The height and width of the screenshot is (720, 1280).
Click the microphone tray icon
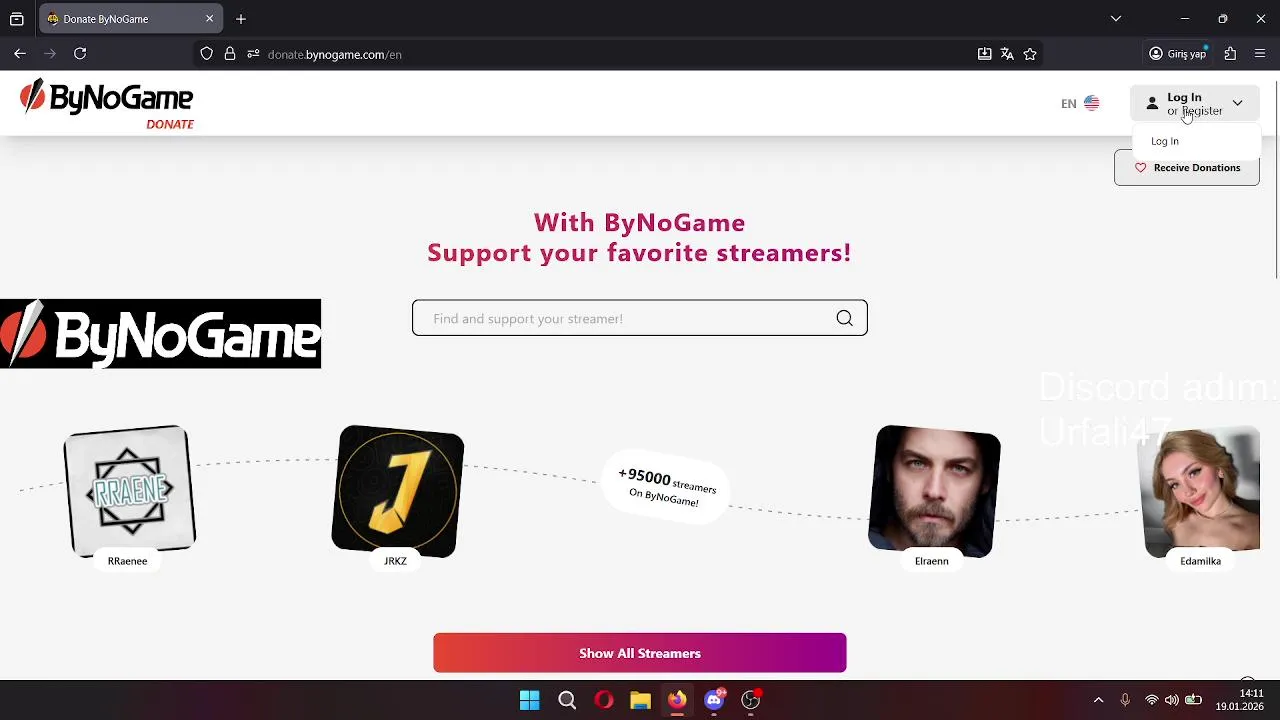[1125, 700]
